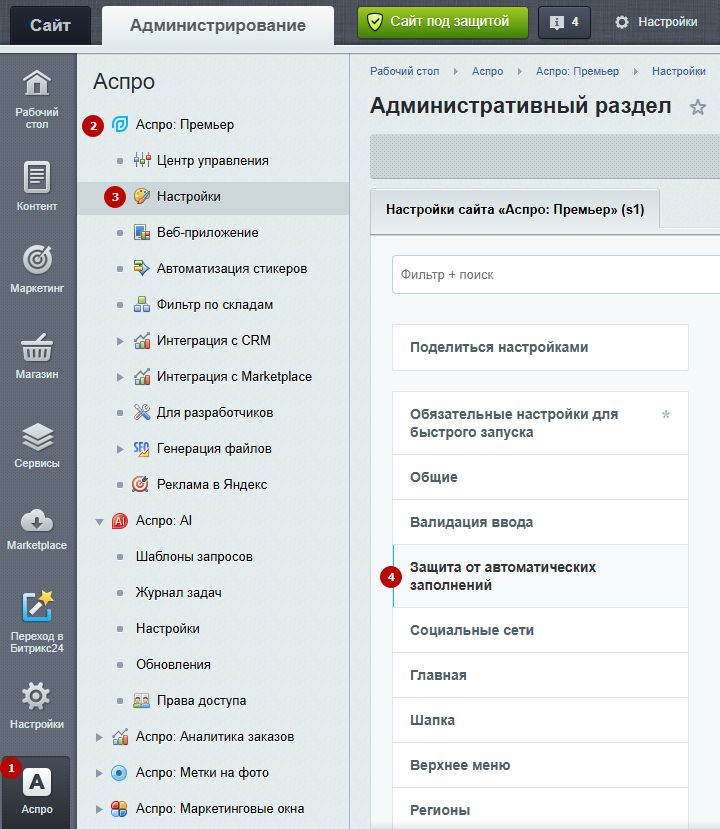Expand Интеграция с Marketplace tree node
This screenshot has width=720, height=829.
[120, 377]
